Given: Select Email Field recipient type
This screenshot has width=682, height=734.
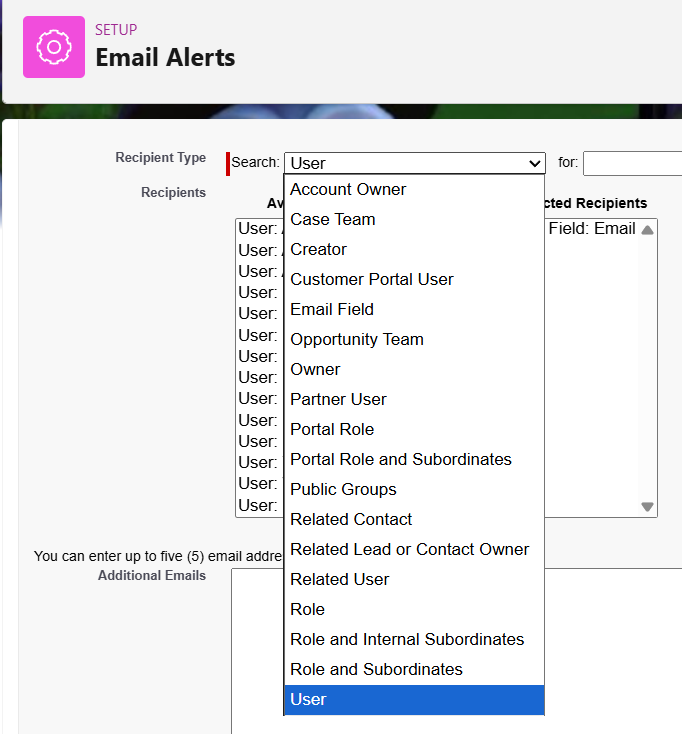Looking at the screenshot, I should [x=332, y=309].
